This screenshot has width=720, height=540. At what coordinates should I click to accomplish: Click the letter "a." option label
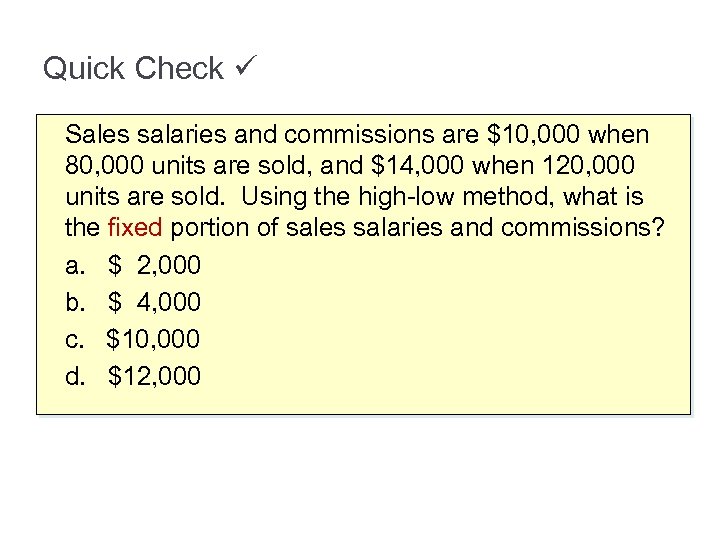[x=75, y=265]
